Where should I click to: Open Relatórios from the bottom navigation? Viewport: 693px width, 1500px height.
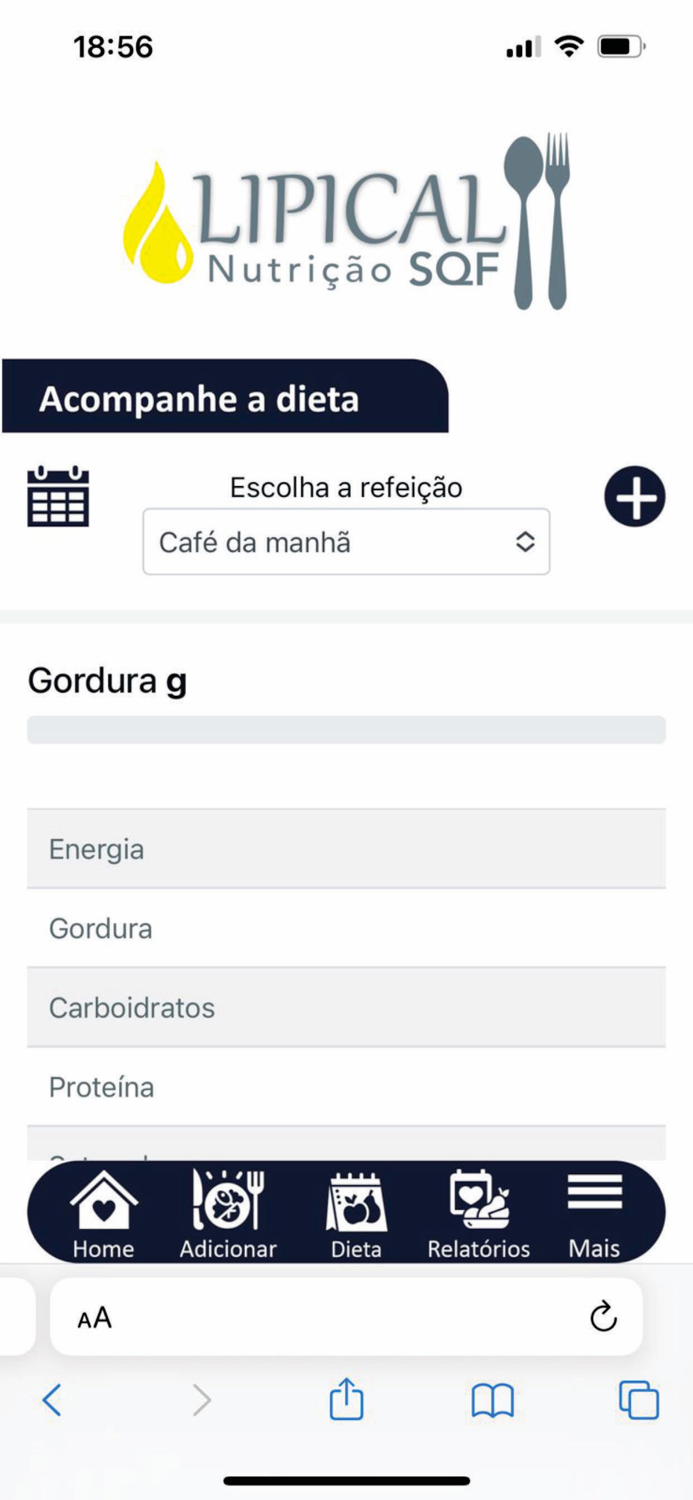478,1210
